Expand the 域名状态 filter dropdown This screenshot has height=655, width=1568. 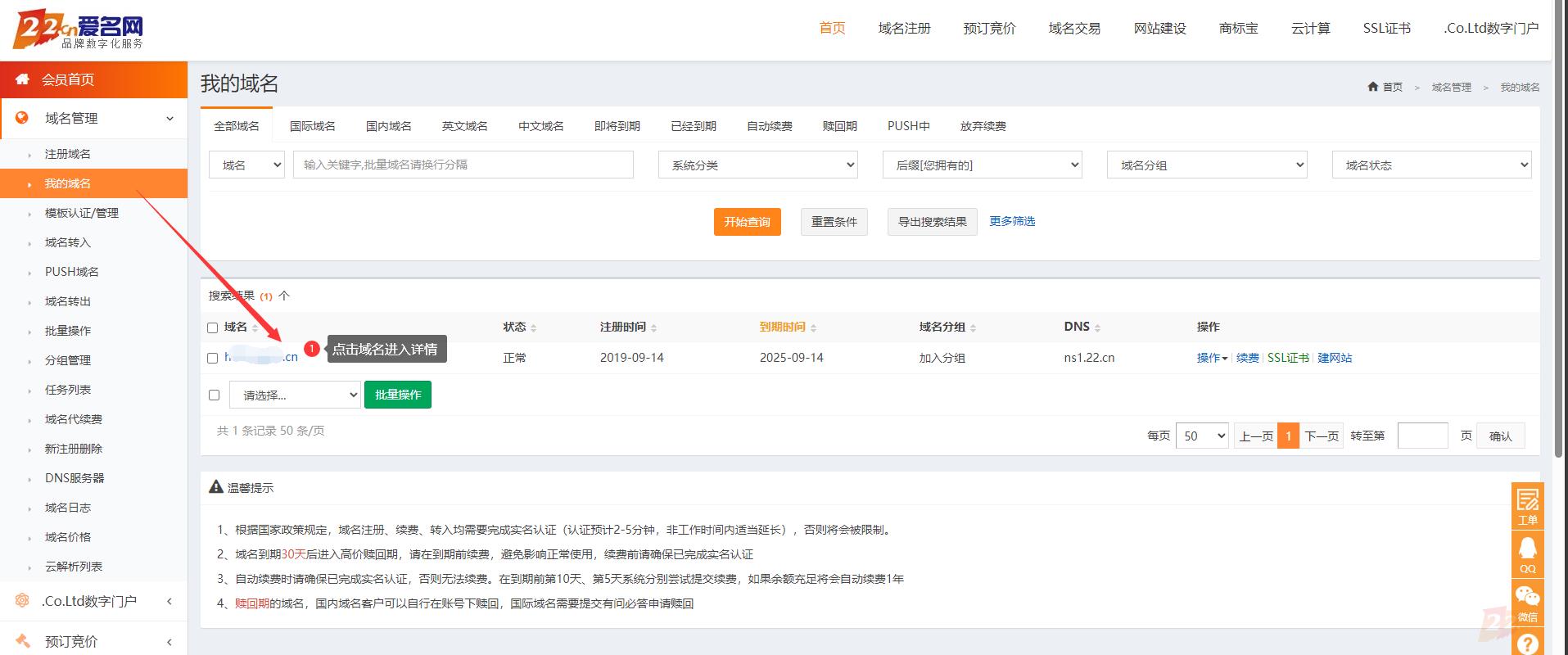[1431, 165]
